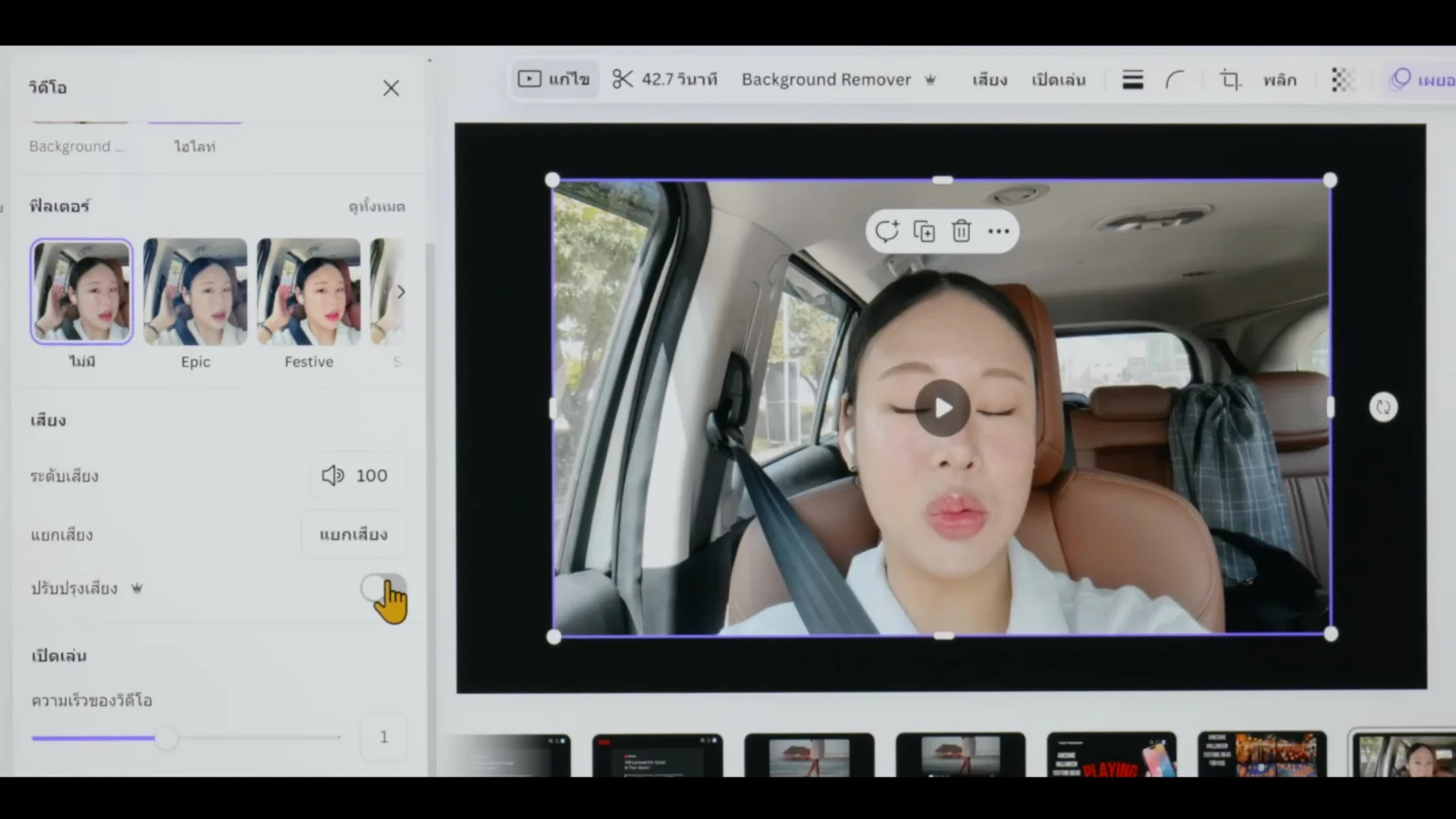Viewport: 1456px width, 819px height.
Task: Open the line weight border style icon
Action: pos(1132,80)
